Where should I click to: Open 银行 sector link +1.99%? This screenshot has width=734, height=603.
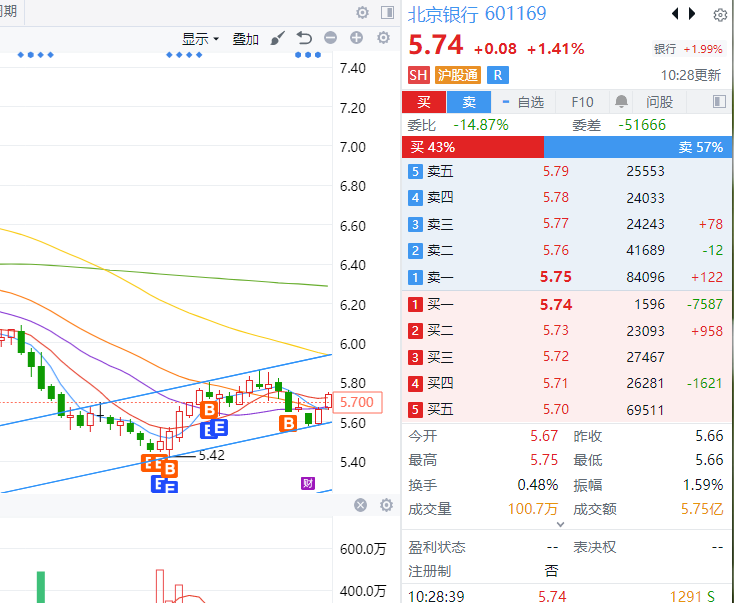point(688,49)
